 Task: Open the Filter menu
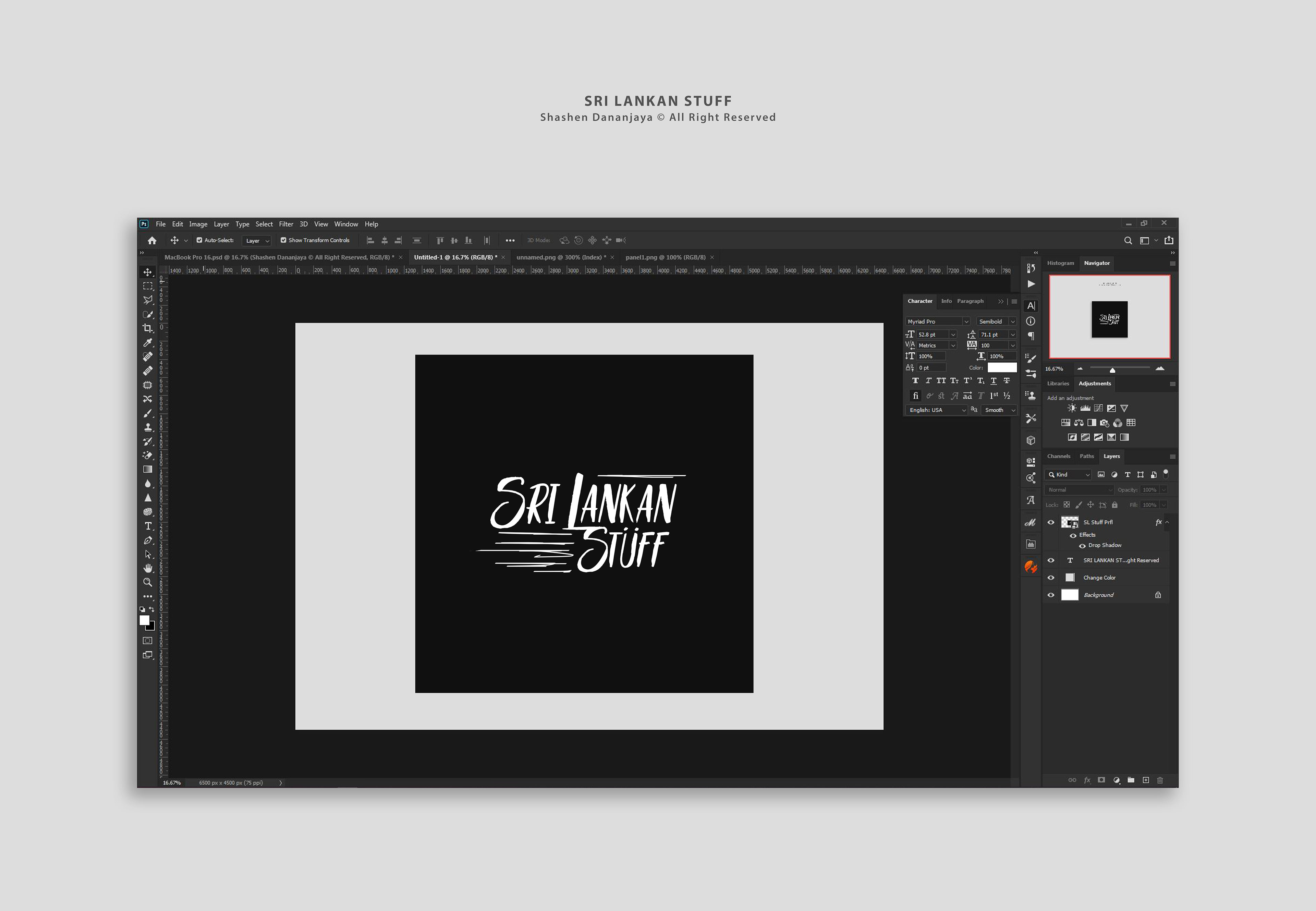click(x=285, y=224)
